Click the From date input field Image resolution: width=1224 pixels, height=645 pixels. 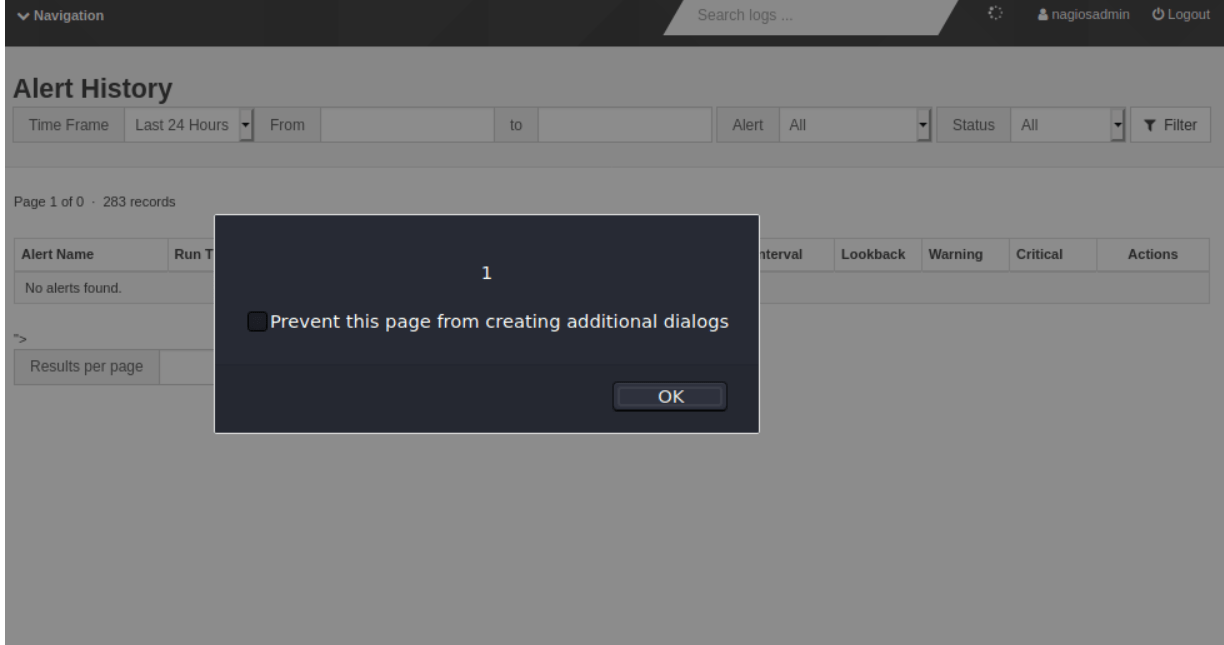point(407,125)
